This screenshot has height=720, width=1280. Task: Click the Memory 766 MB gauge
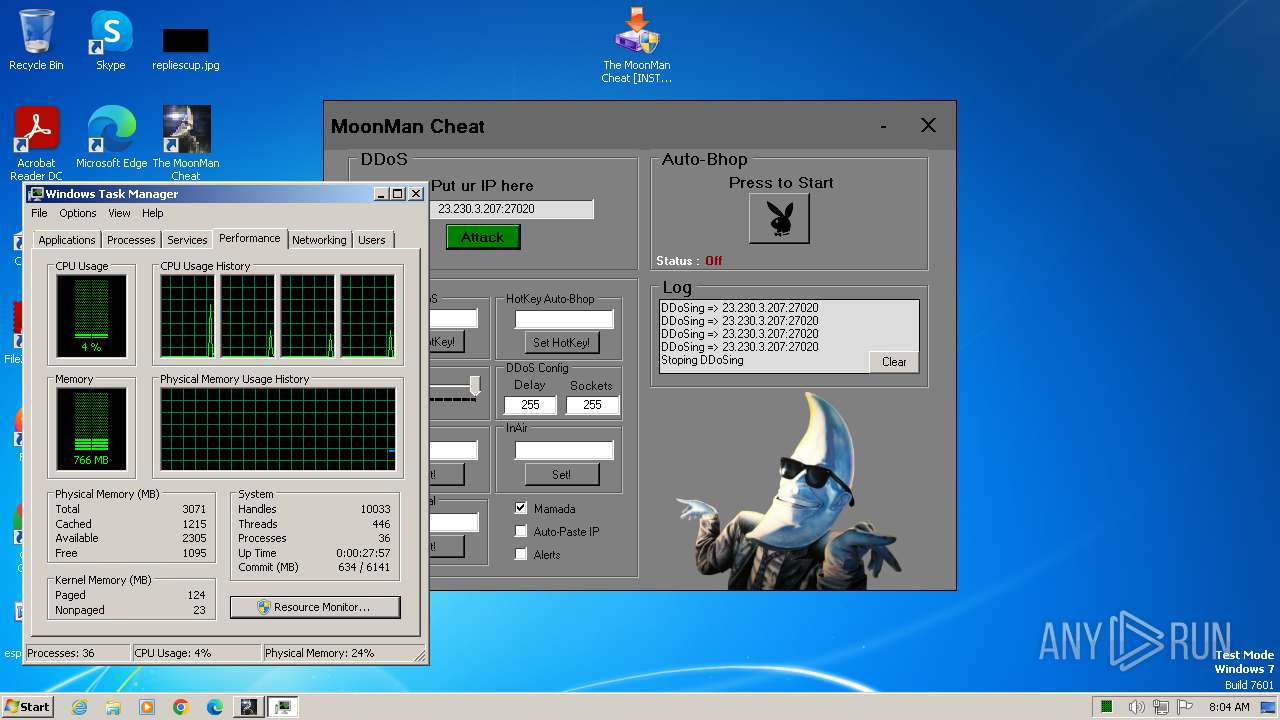pos(91,429)
